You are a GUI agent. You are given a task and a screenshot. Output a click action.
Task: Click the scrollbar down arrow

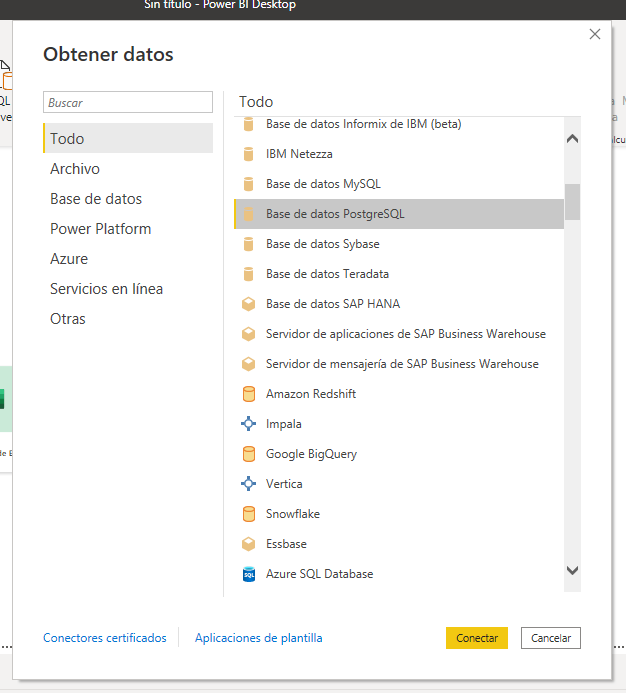[573, 571]
